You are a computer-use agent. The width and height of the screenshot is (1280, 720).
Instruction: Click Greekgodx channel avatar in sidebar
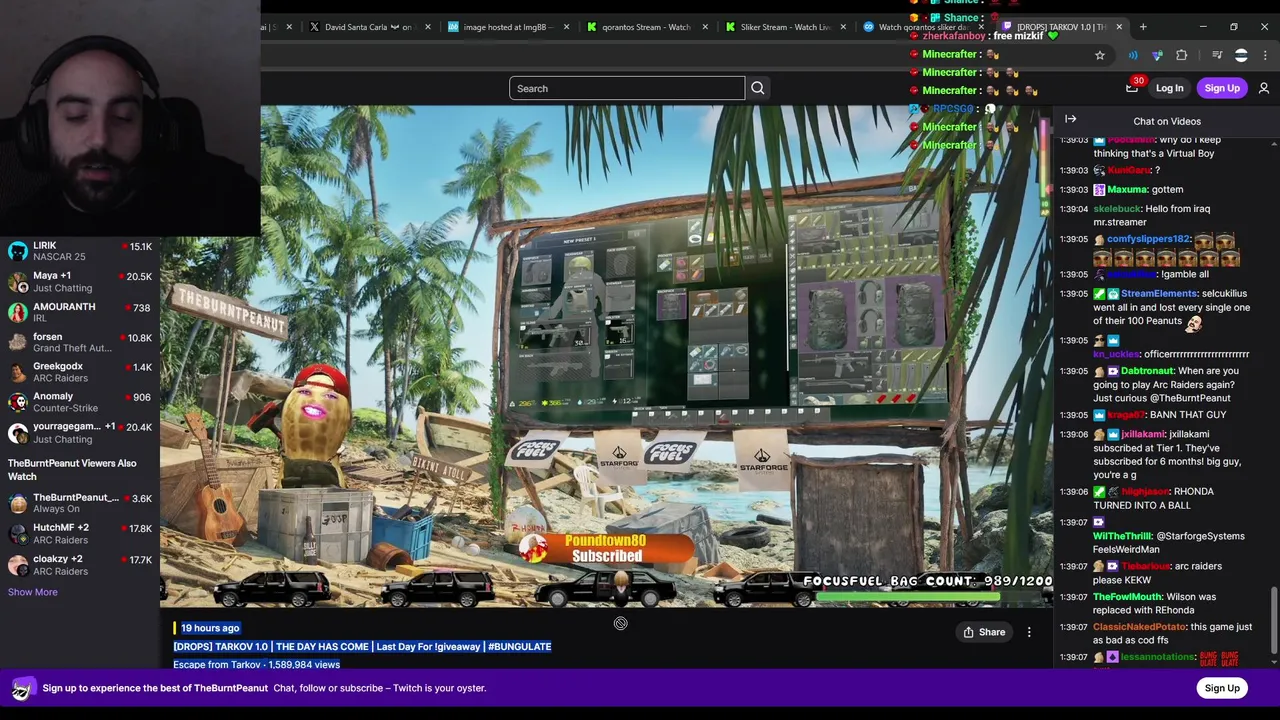coord(17,372)
